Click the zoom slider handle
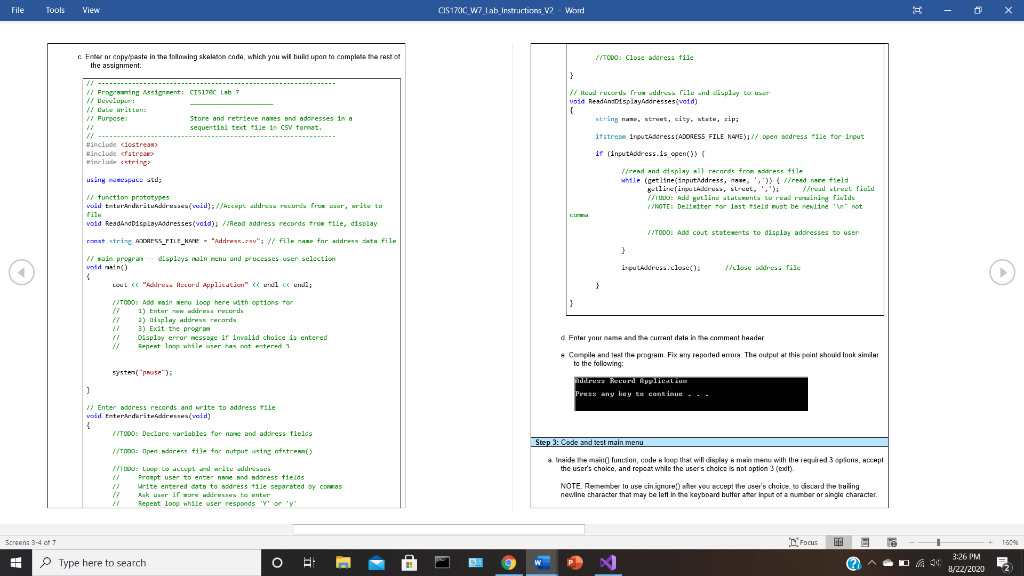The height and width of the screenshot is (576, 1024). pyautogui.click(x=938, y=542)
